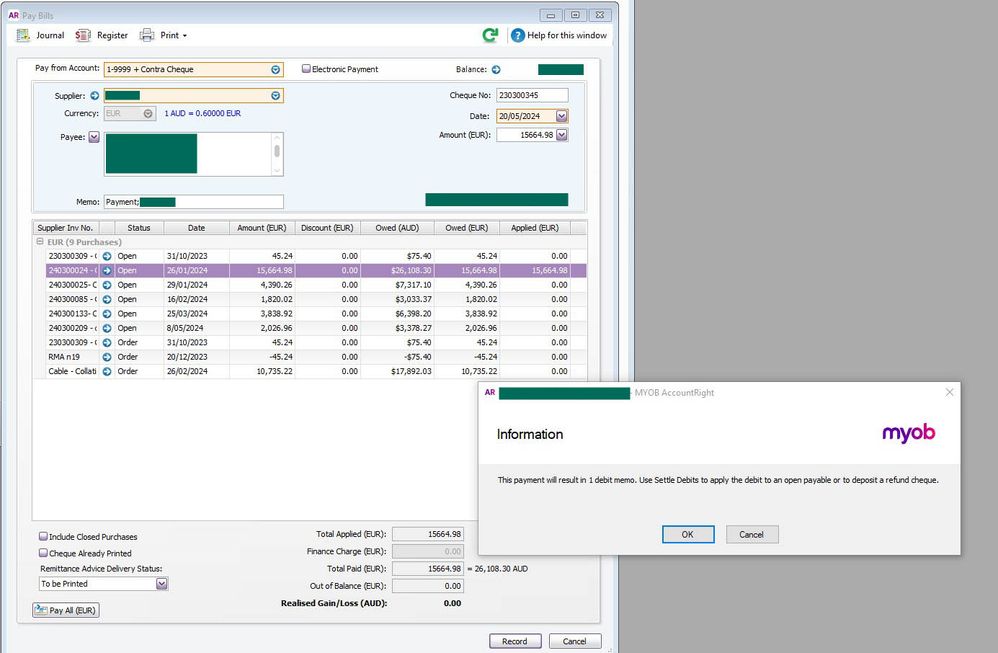Image resolution: width=998 pixels, height=653 pixels.
Task: Enable the Electronic Payment checkbox
Action: tap(307, 70)
